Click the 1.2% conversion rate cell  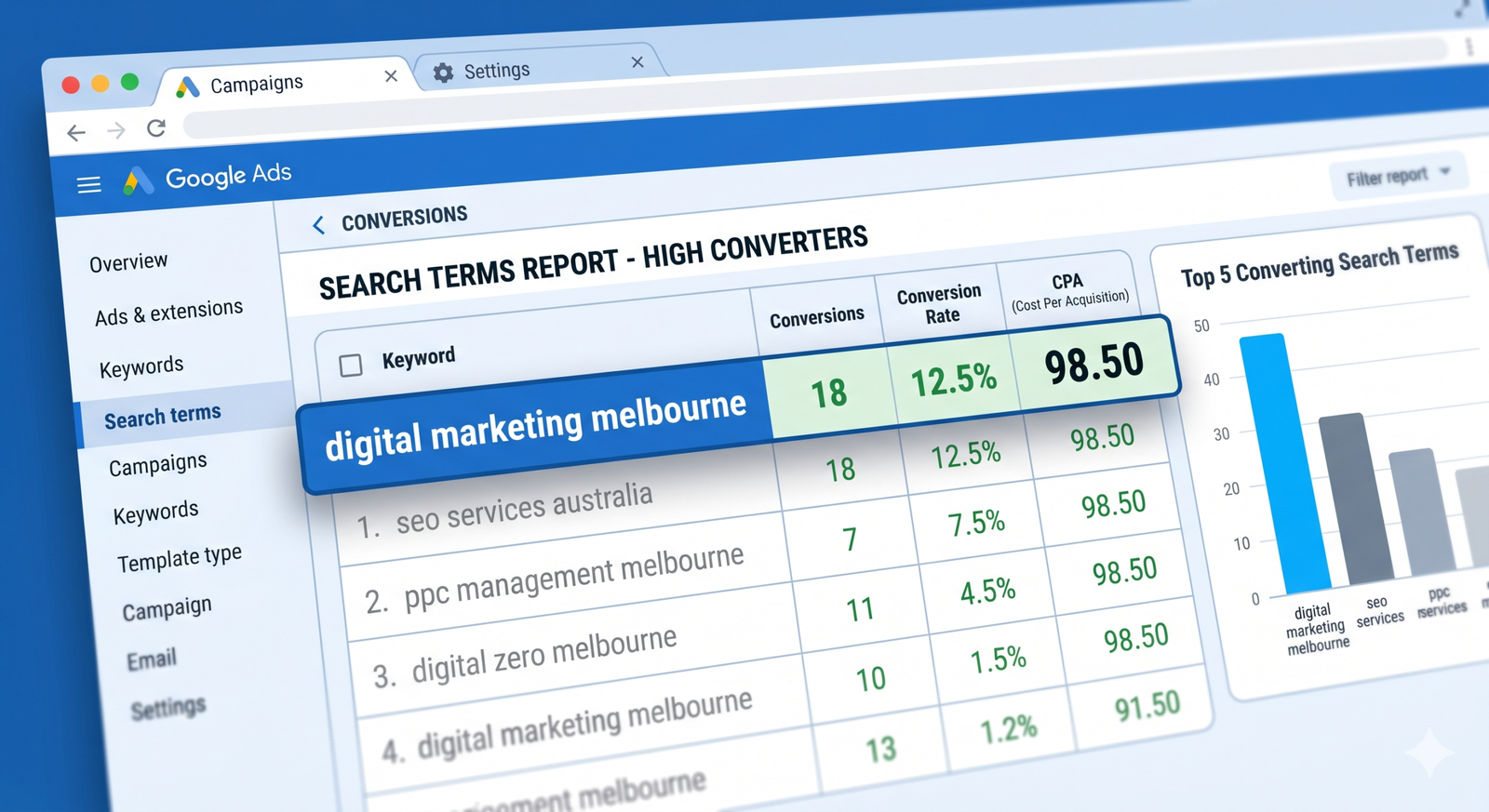coord(1009,729)
